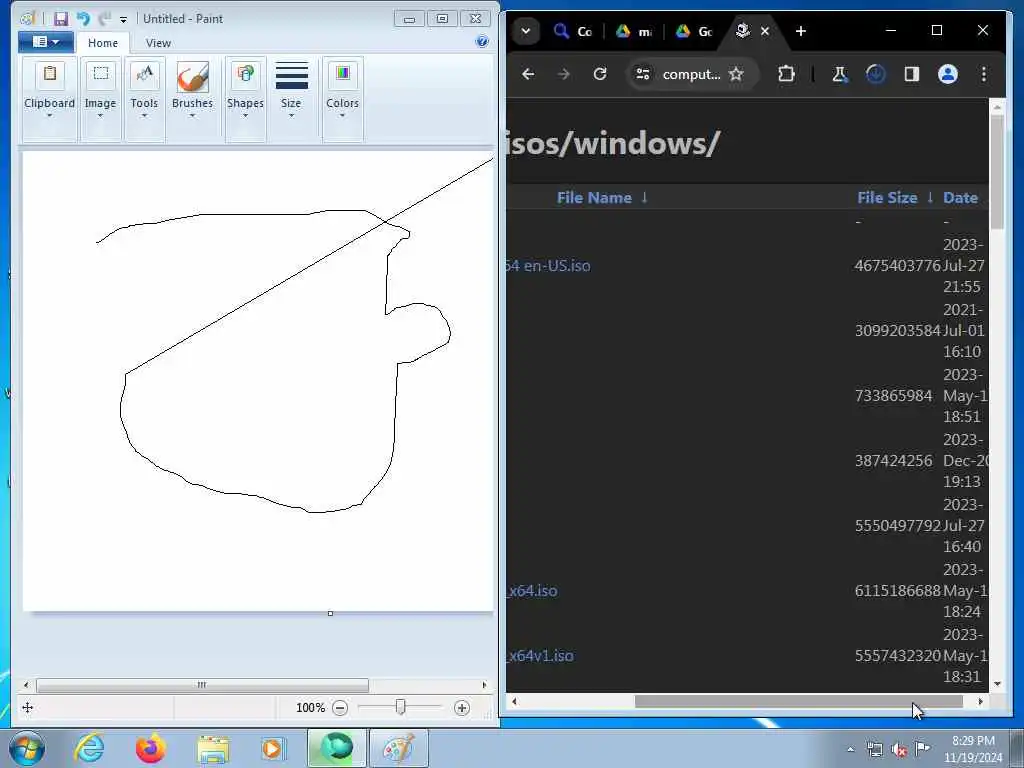Open Chrome's three-dot menu
1024x768 pixels.
(984, 74)
